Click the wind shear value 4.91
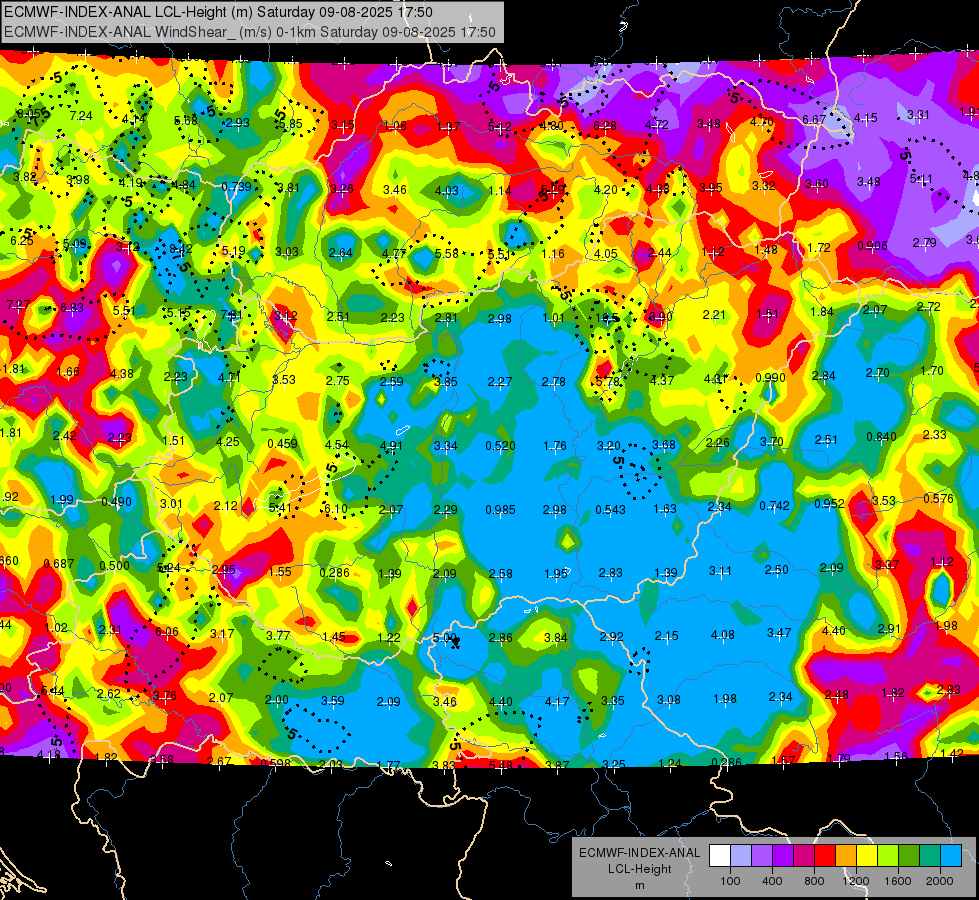 (x=391, y=446)
